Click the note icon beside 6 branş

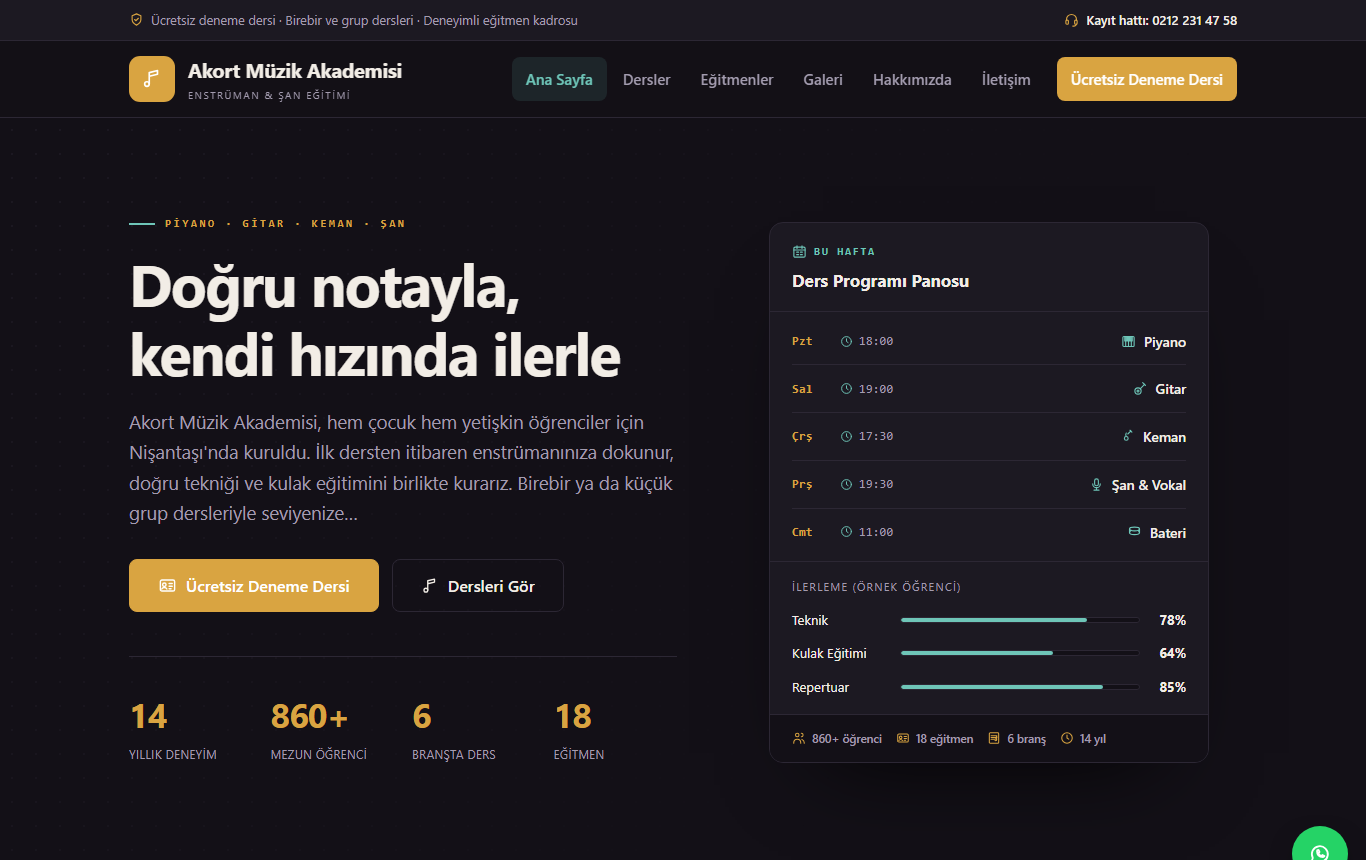coord(994,738)
